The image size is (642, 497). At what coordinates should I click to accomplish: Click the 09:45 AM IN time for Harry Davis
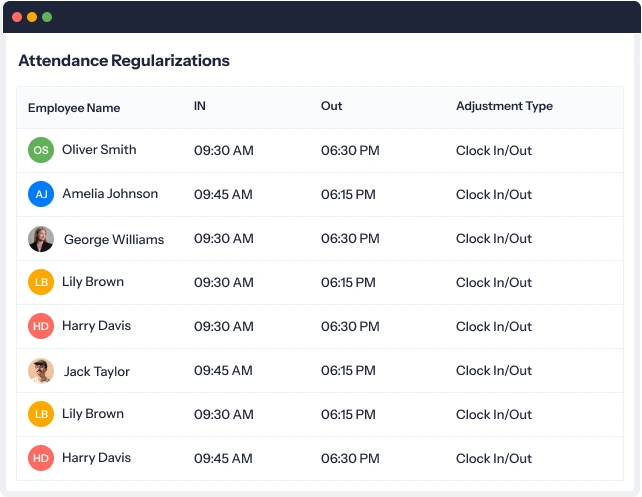click(x=223, y=458)
